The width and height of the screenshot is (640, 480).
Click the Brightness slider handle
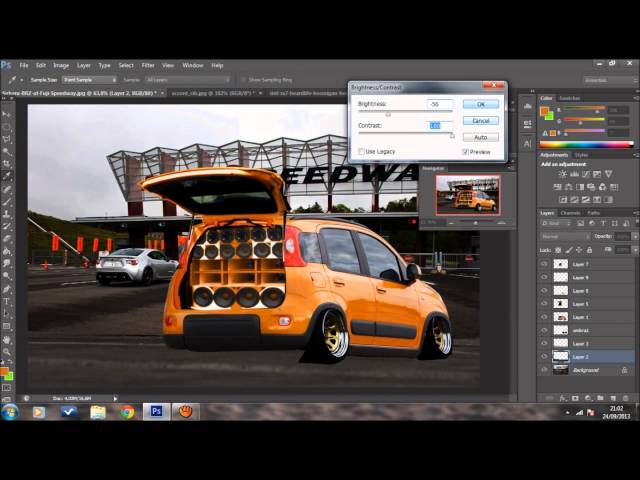click(x=388, y=114)
